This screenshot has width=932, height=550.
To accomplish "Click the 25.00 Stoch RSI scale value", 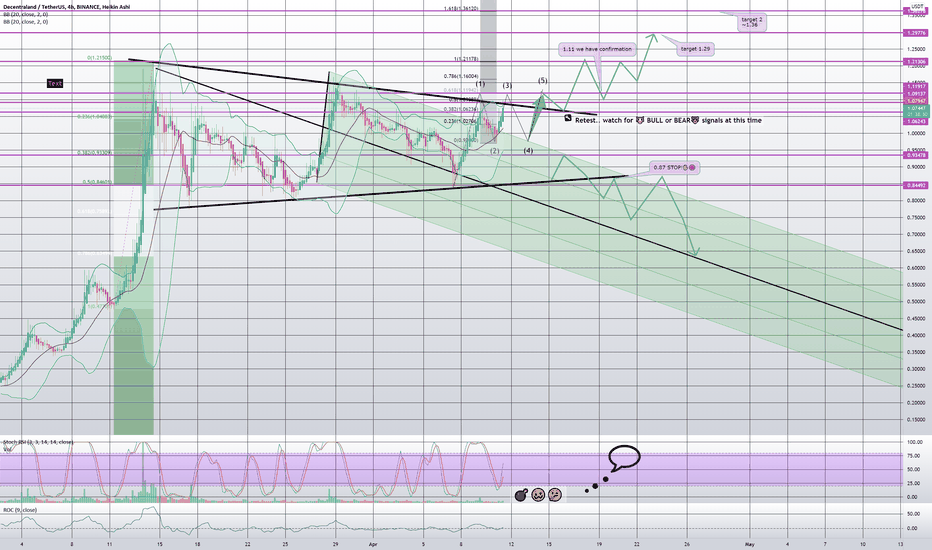I will (914, 483).
